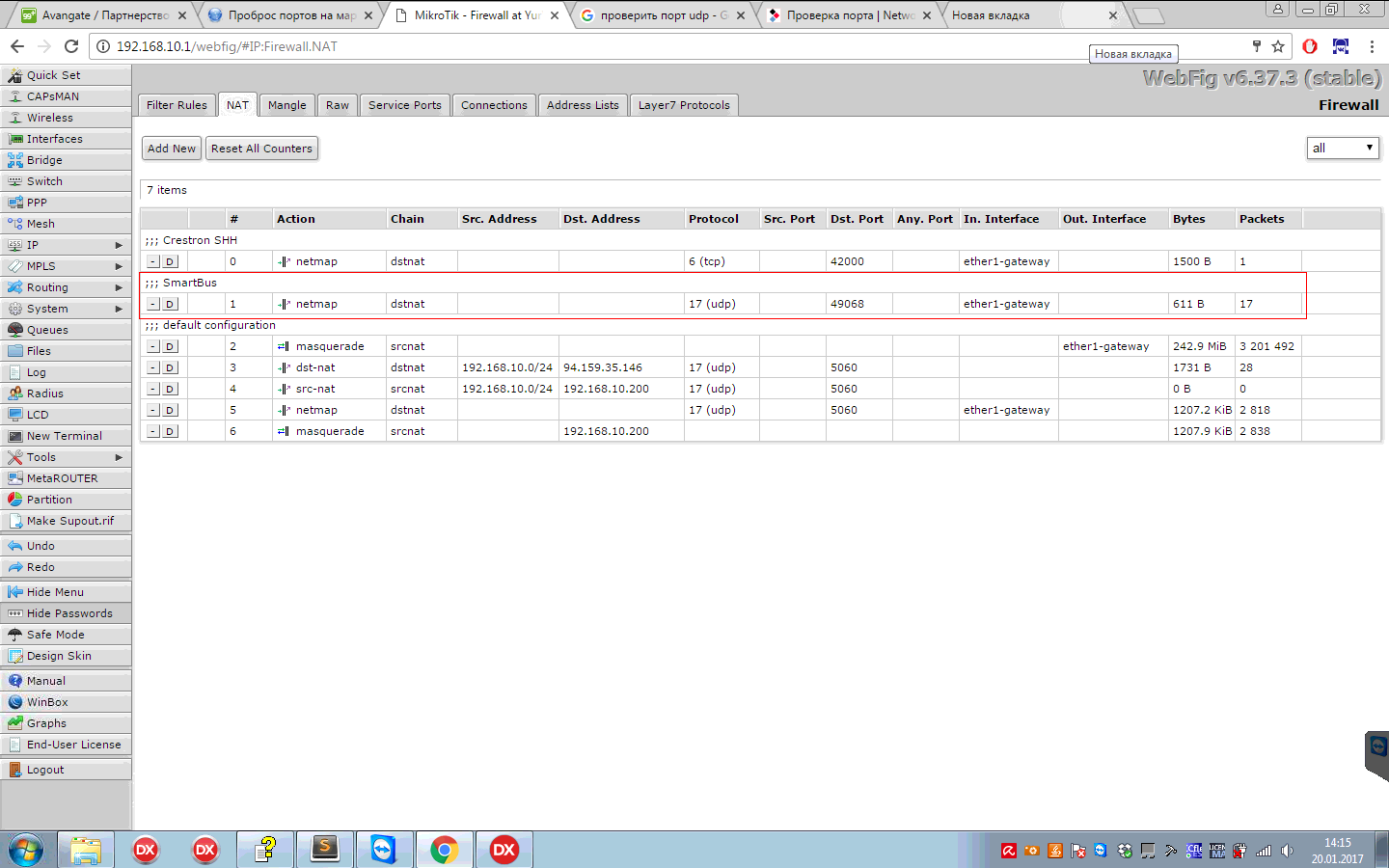
Task: Click Reset All Counters
Action: pyautogui.click(x=261, y=149)
